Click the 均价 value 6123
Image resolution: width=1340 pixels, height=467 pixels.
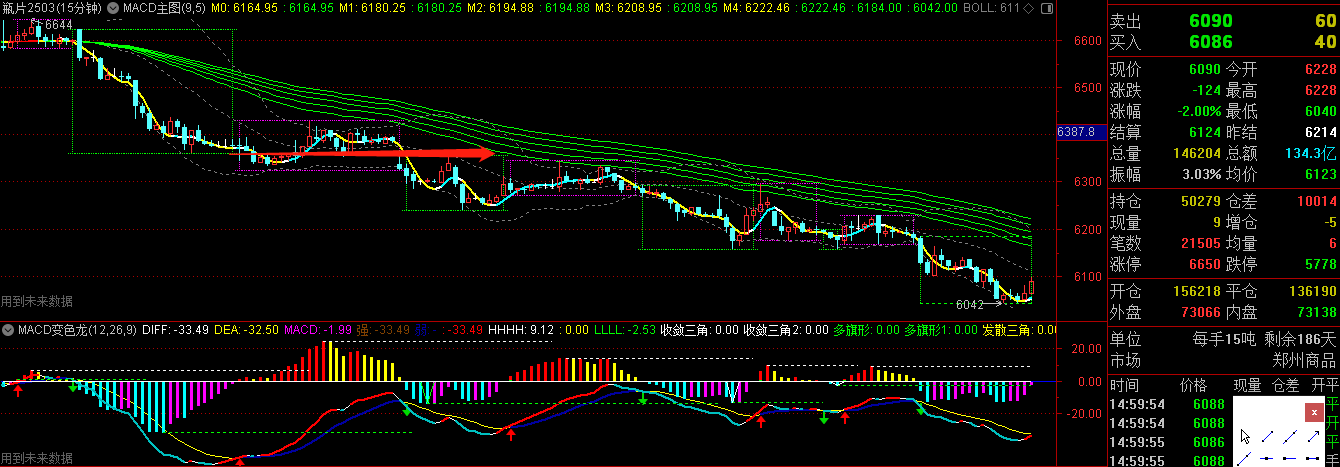(1320, 174)
